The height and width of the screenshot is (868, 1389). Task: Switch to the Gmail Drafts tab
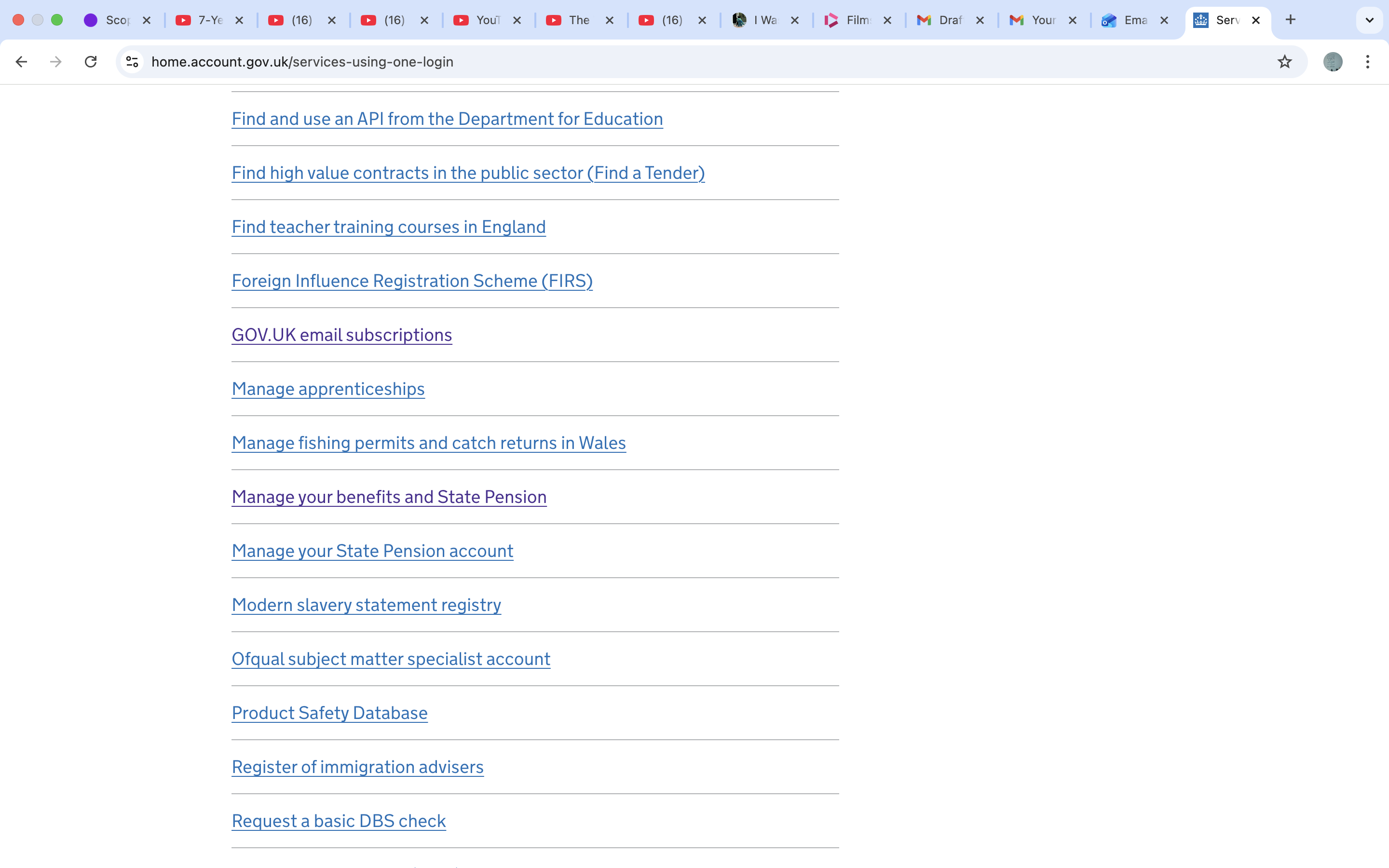point(947,20)
